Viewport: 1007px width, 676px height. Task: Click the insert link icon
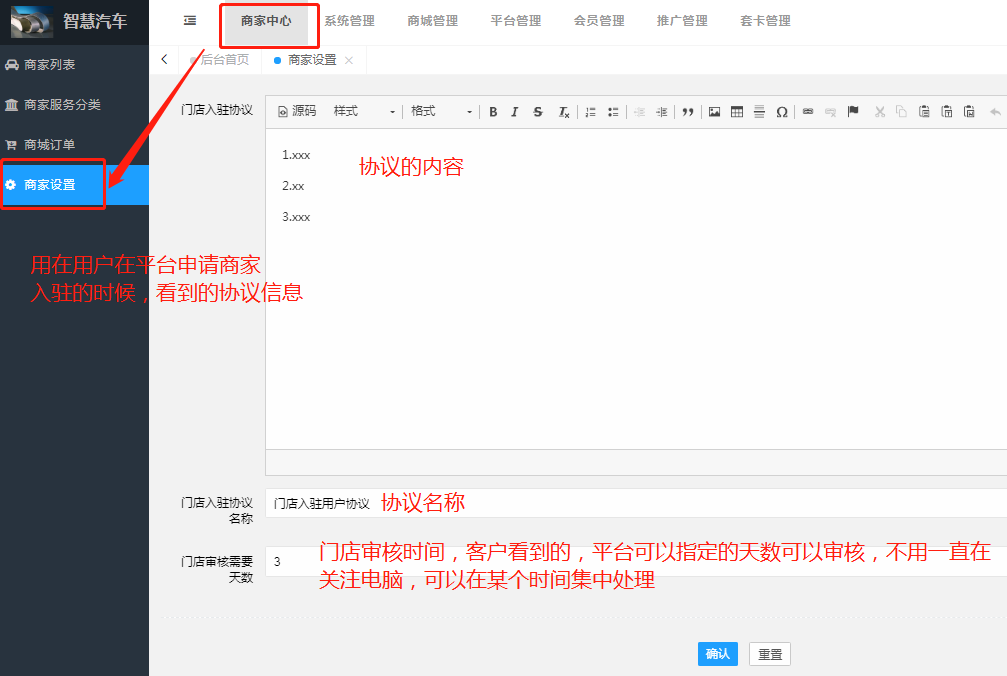pyautogui.click(x=808, y=112)
